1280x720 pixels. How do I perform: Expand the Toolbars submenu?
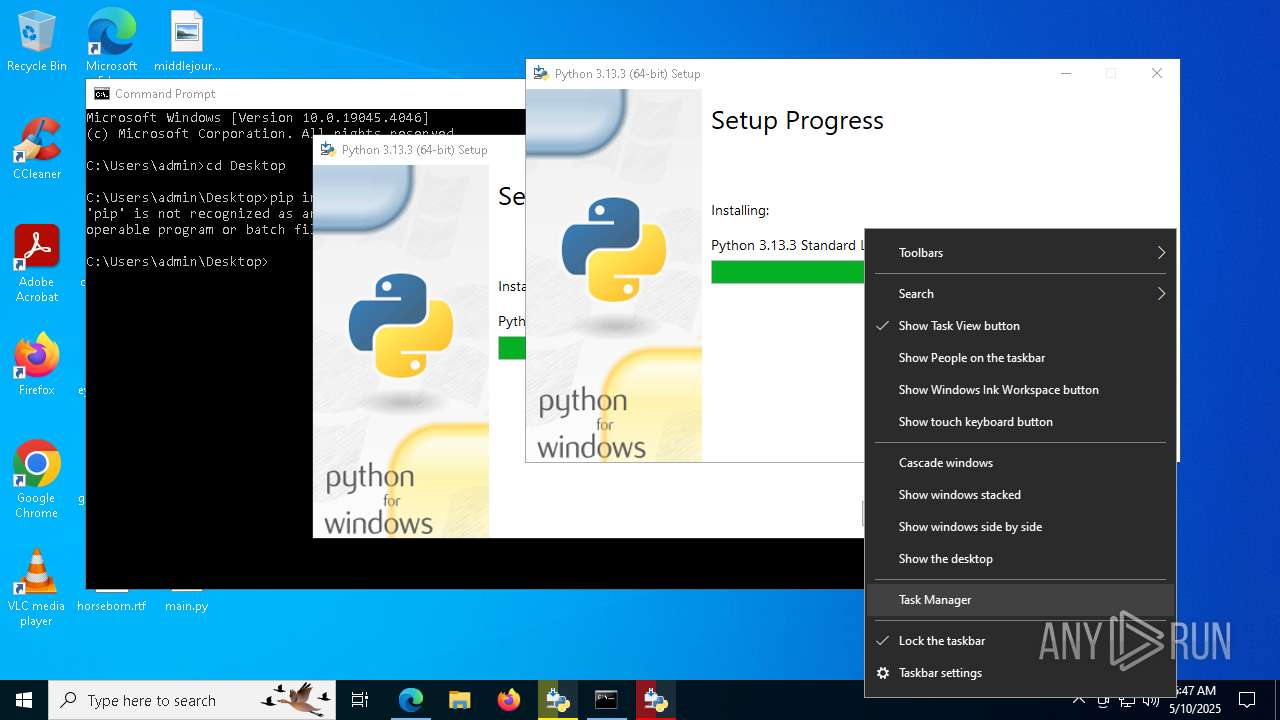(x=1020, y=253)
